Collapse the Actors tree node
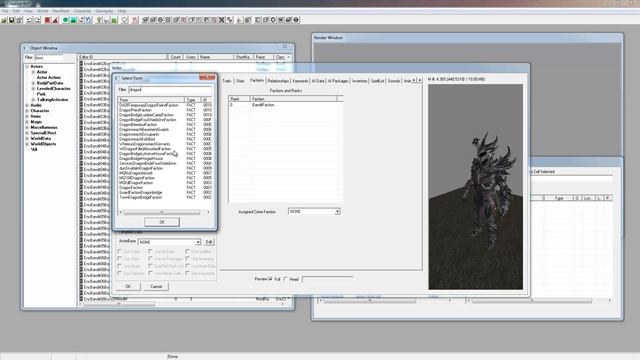The image size is (640, 360). pos(27,66)
